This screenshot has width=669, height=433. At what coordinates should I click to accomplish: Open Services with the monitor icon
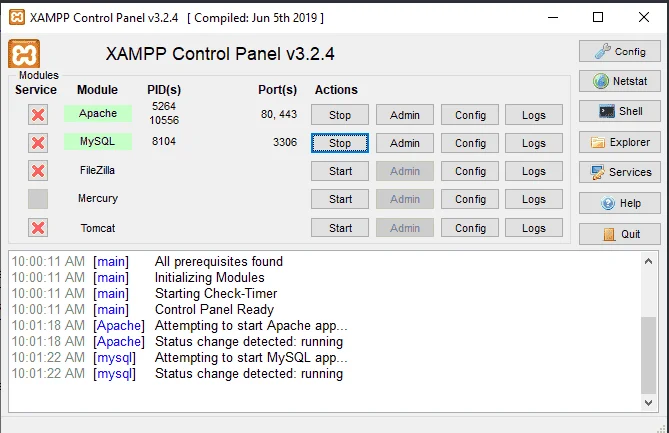[620, 172]
